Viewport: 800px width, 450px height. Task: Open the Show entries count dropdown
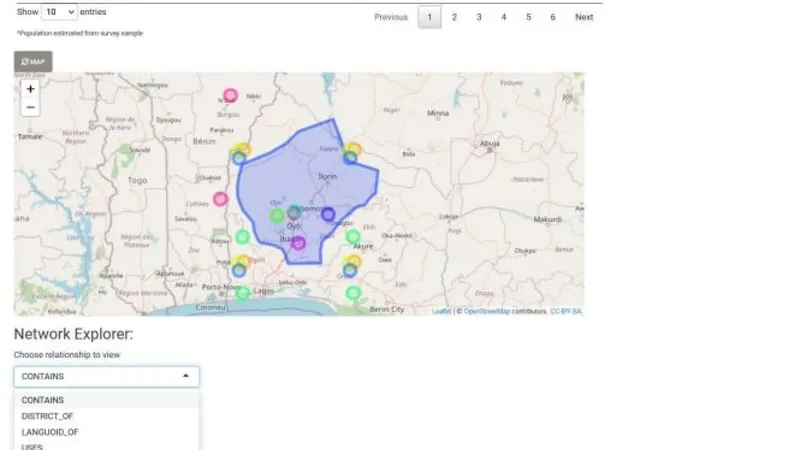click(59, 12)
